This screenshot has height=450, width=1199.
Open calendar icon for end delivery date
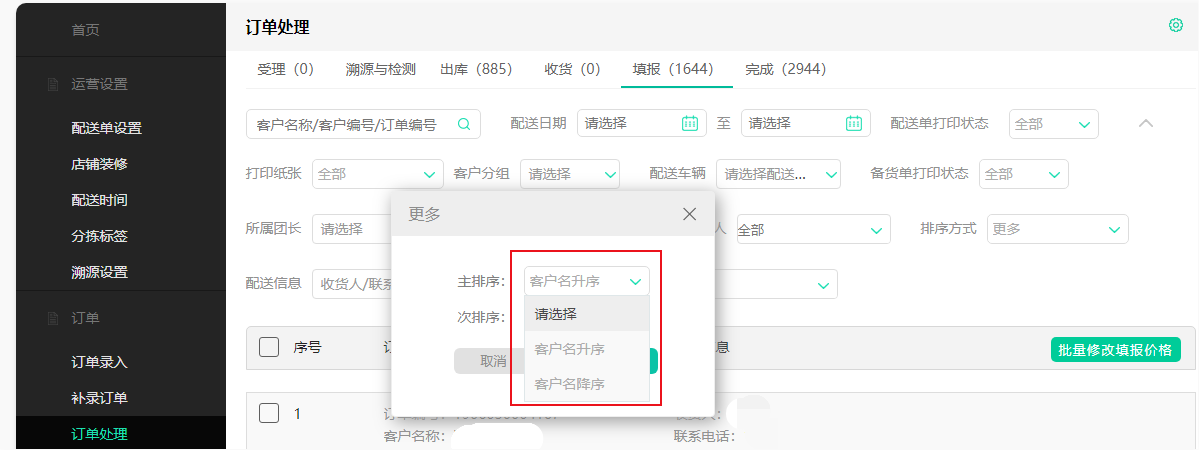pyautogui.click(x=854, y=123)
